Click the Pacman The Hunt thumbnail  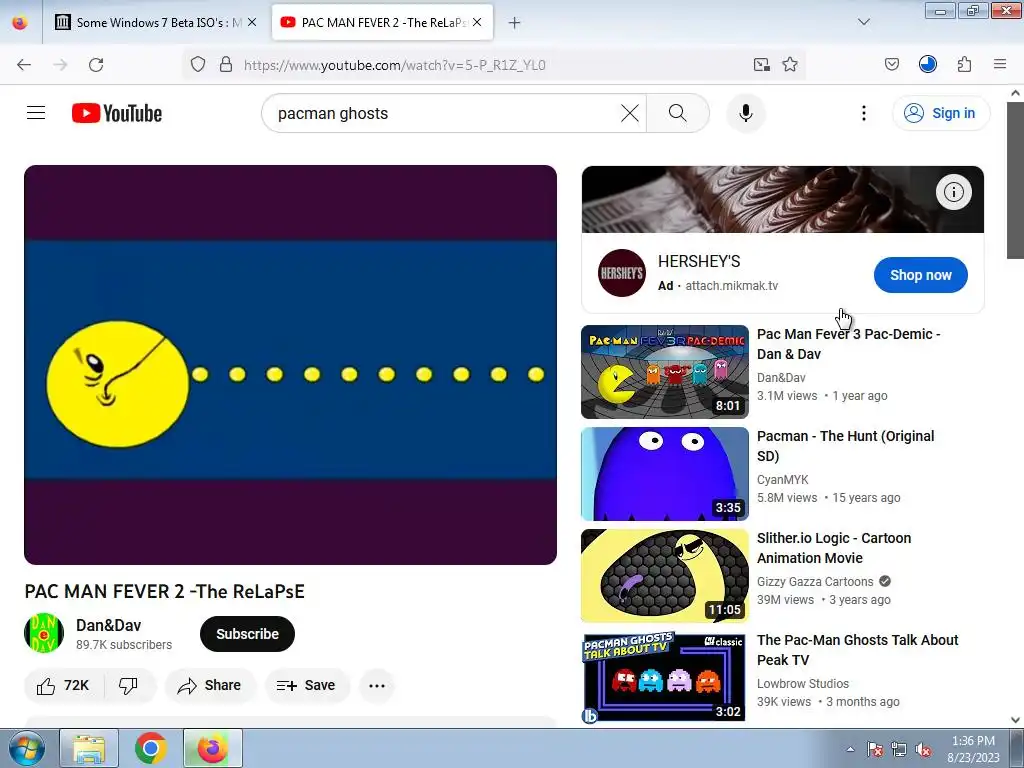[x=665, y=473]
